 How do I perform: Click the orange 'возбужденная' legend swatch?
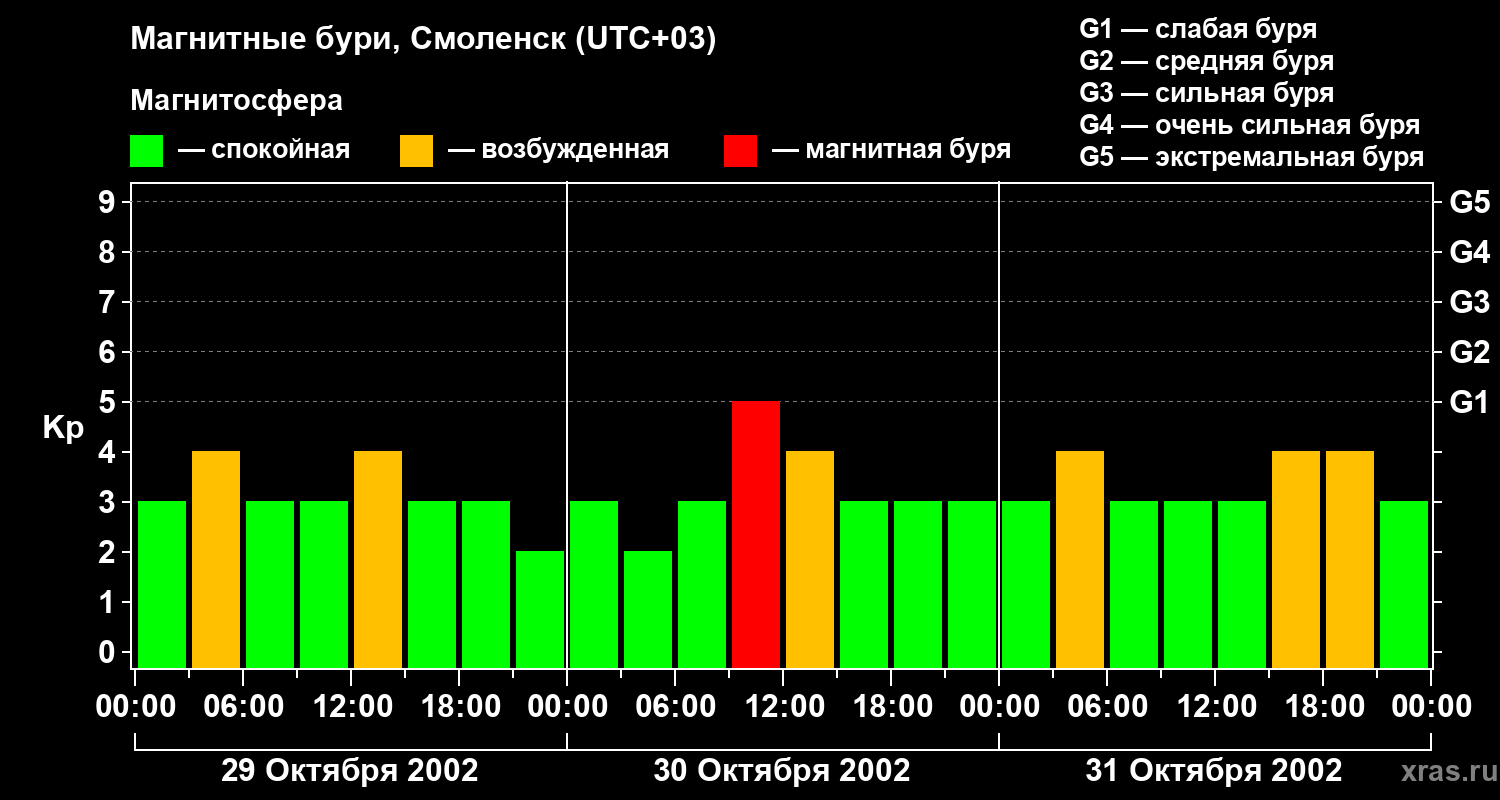tap(417, 151)
